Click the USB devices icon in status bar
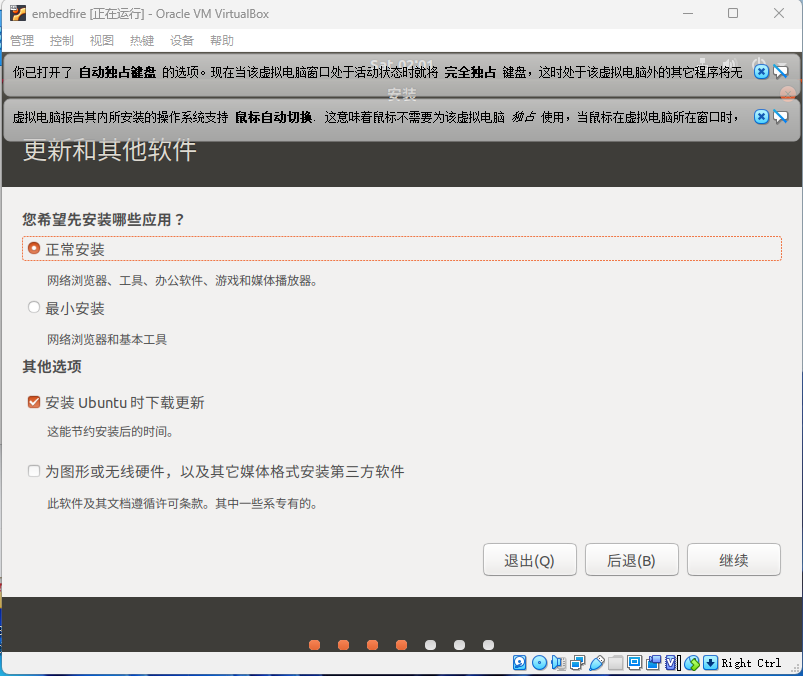 click(x=597, y=663)
